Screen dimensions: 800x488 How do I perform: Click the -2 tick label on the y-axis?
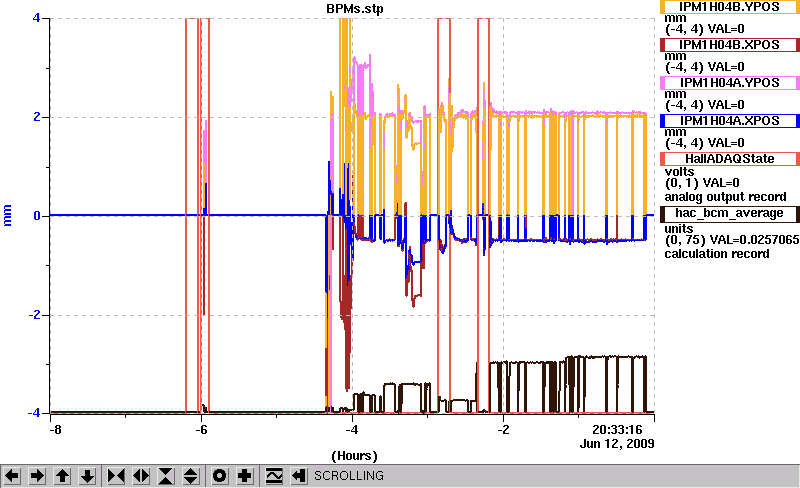(34, 315)
